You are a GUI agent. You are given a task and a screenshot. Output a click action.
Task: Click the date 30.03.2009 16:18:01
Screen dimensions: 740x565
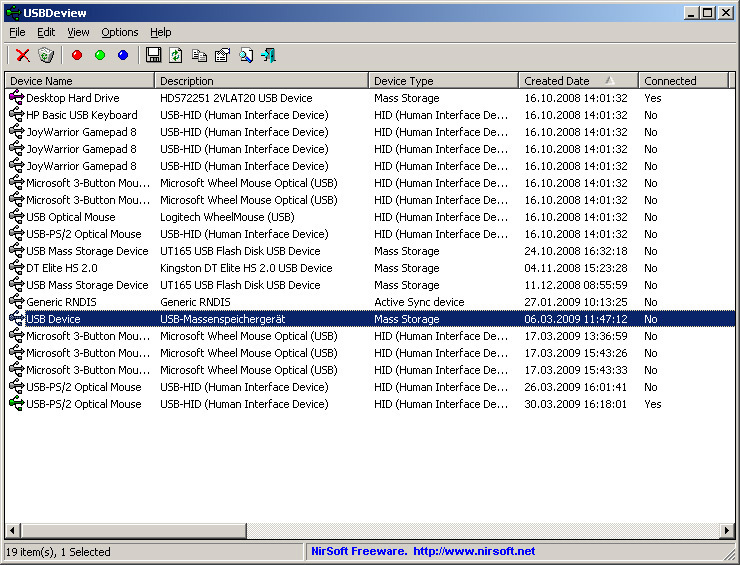click(x=576, y=404)
